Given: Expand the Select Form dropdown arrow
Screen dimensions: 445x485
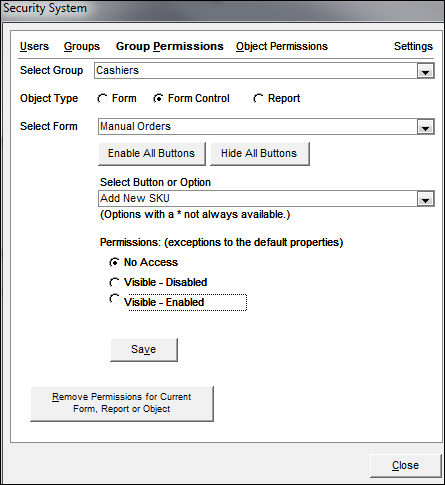Looking at the screenshot, I should 425,127.
